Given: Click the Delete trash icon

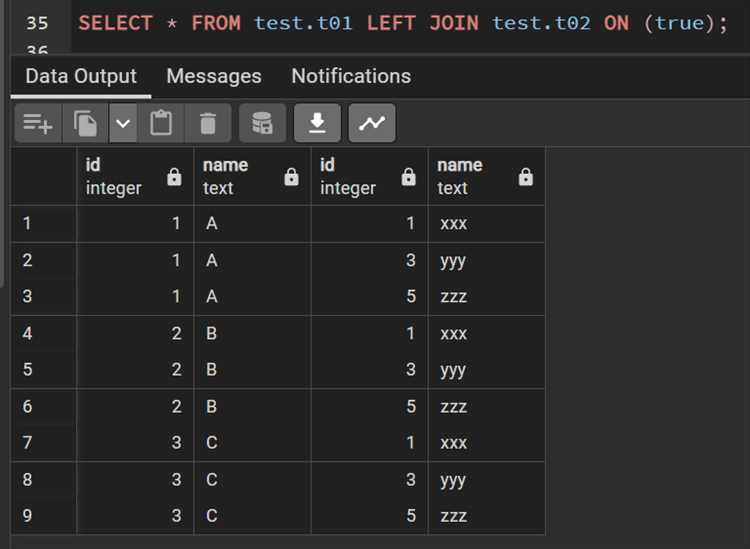Looking at the screenshot, I should [208, 123].
